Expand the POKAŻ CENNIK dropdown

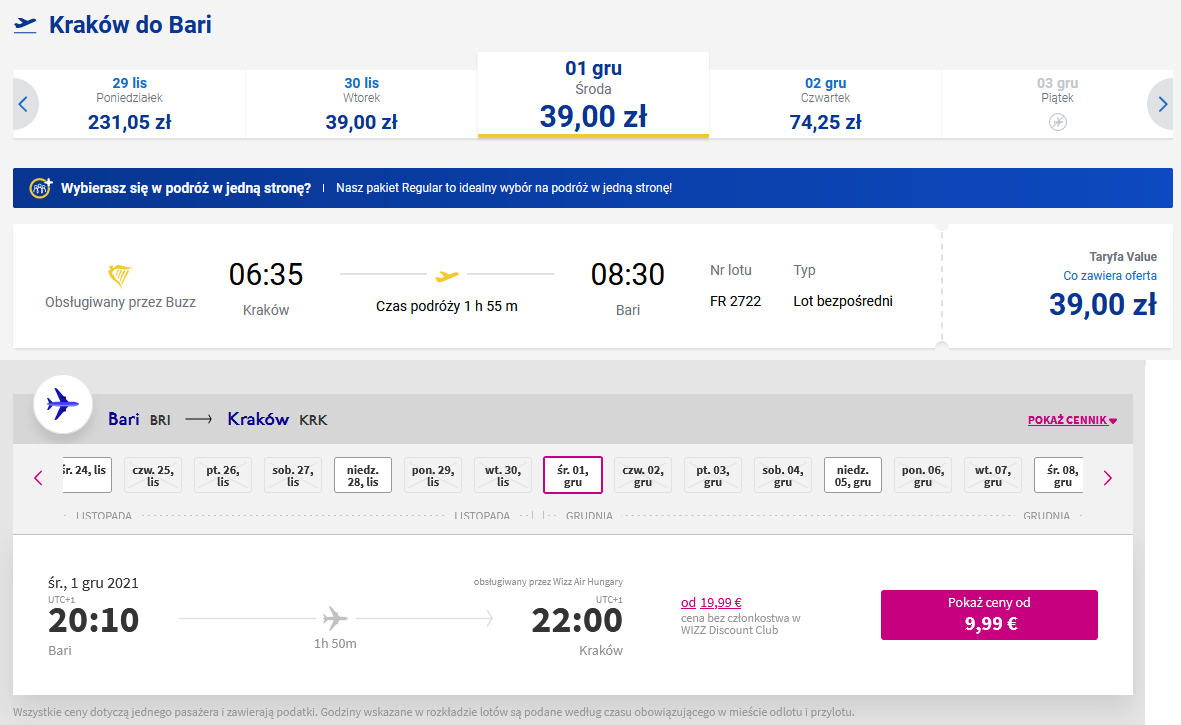[x=1072, y=420]
